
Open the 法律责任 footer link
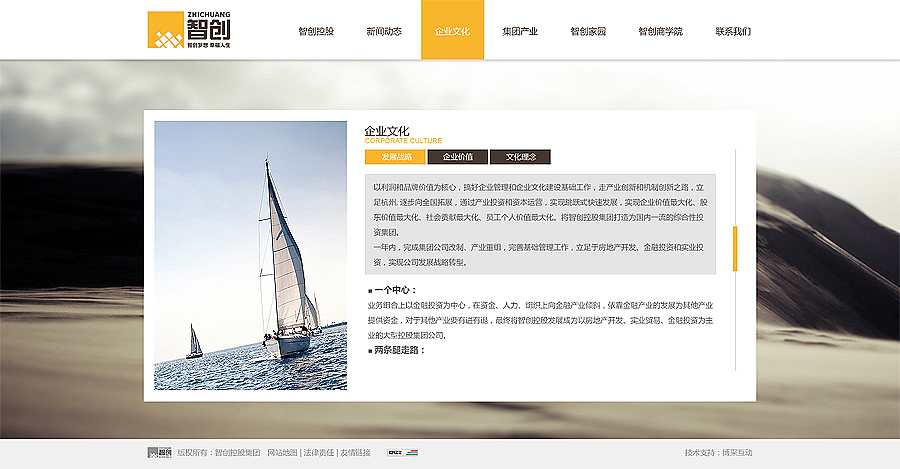tap(319, 452)
